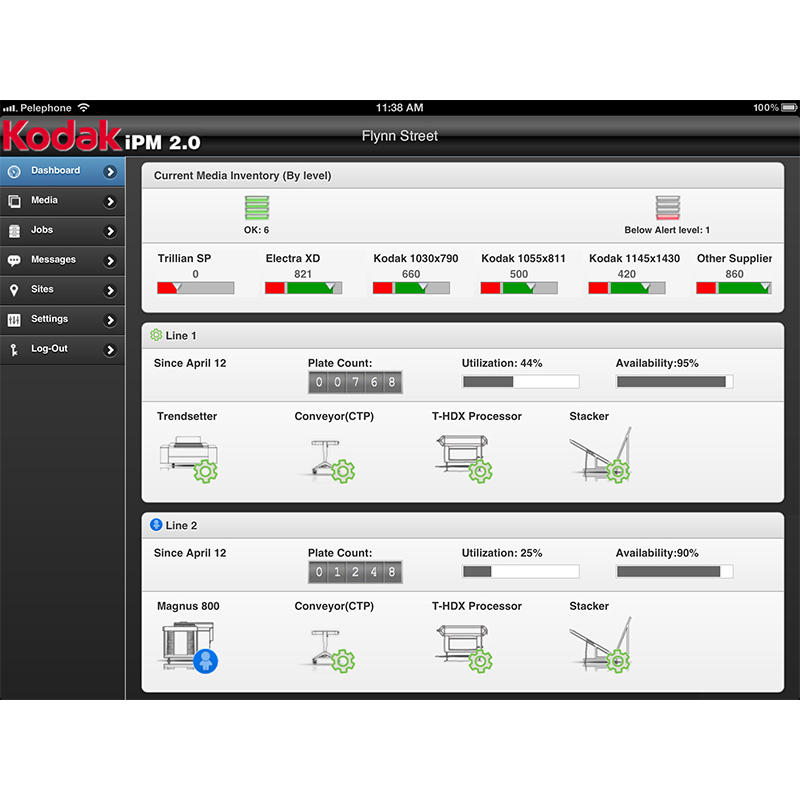This screenshot has width=800, height=800.
Task: Click the Settings sliders icon
Action: (x=14, y=320)
